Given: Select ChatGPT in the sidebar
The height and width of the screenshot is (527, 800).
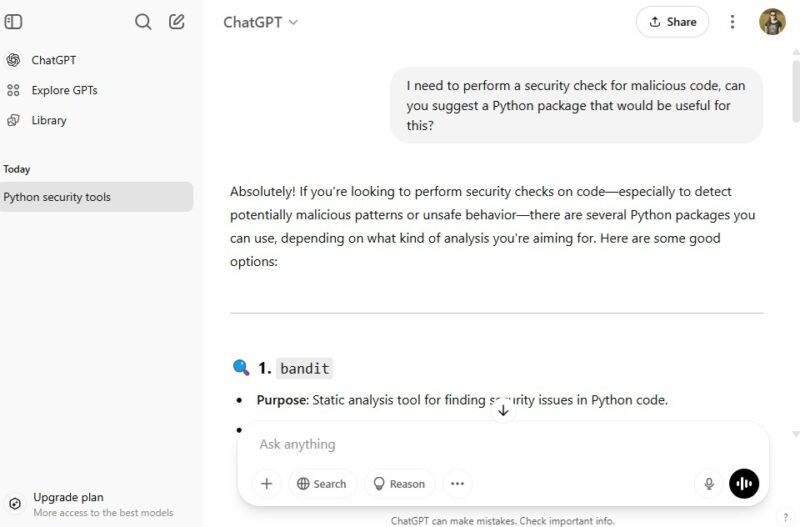Looking at the screenshot, I should (53, 60).
